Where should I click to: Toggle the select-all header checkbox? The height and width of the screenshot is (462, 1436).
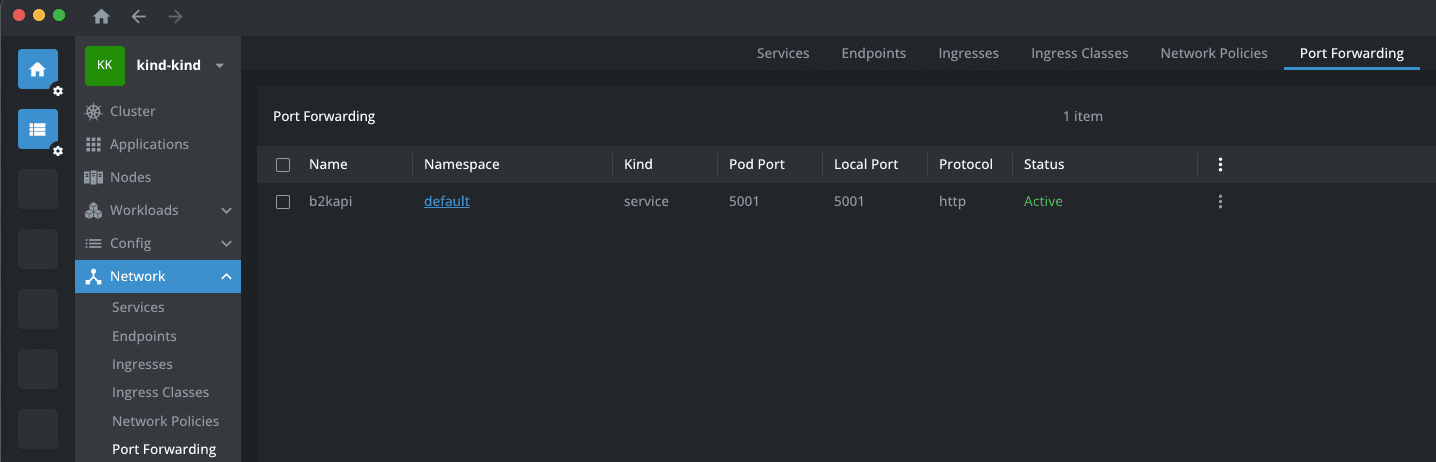click(283, 165)
